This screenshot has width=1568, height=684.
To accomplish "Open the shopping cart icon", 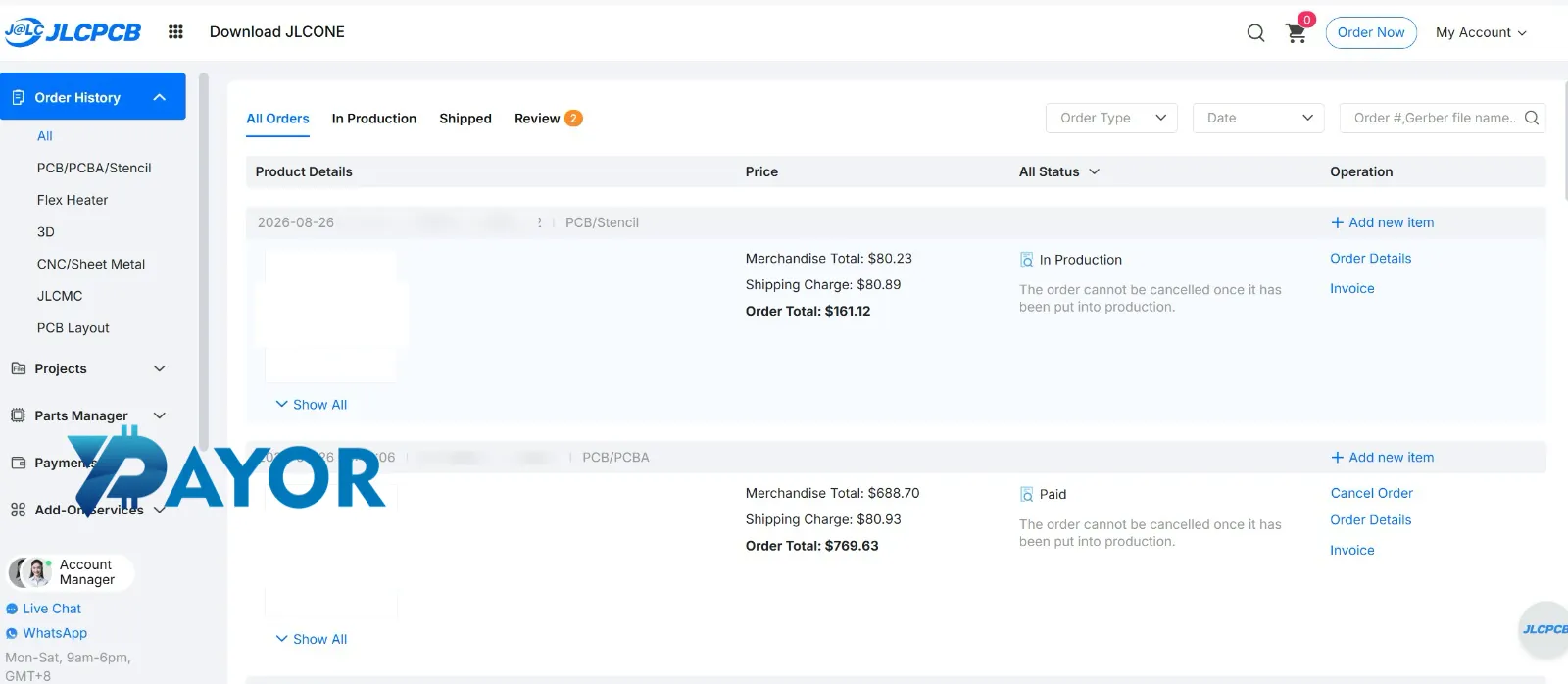I will tap(1296, 33).
